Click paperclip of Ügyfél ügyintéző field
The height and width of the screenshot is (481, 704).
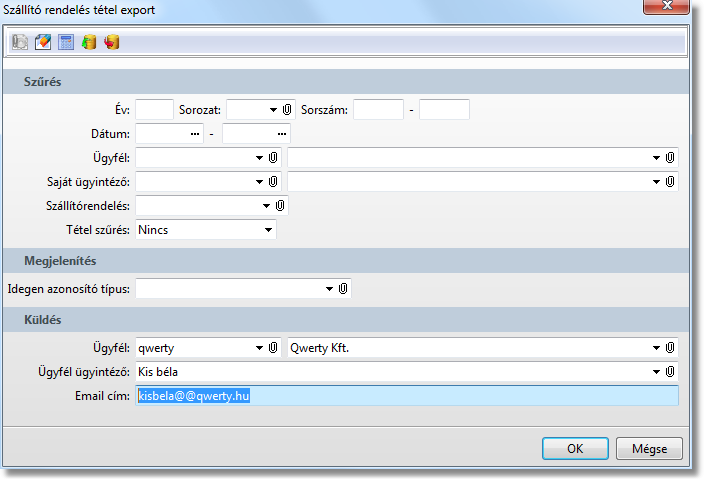coord(670,371)
